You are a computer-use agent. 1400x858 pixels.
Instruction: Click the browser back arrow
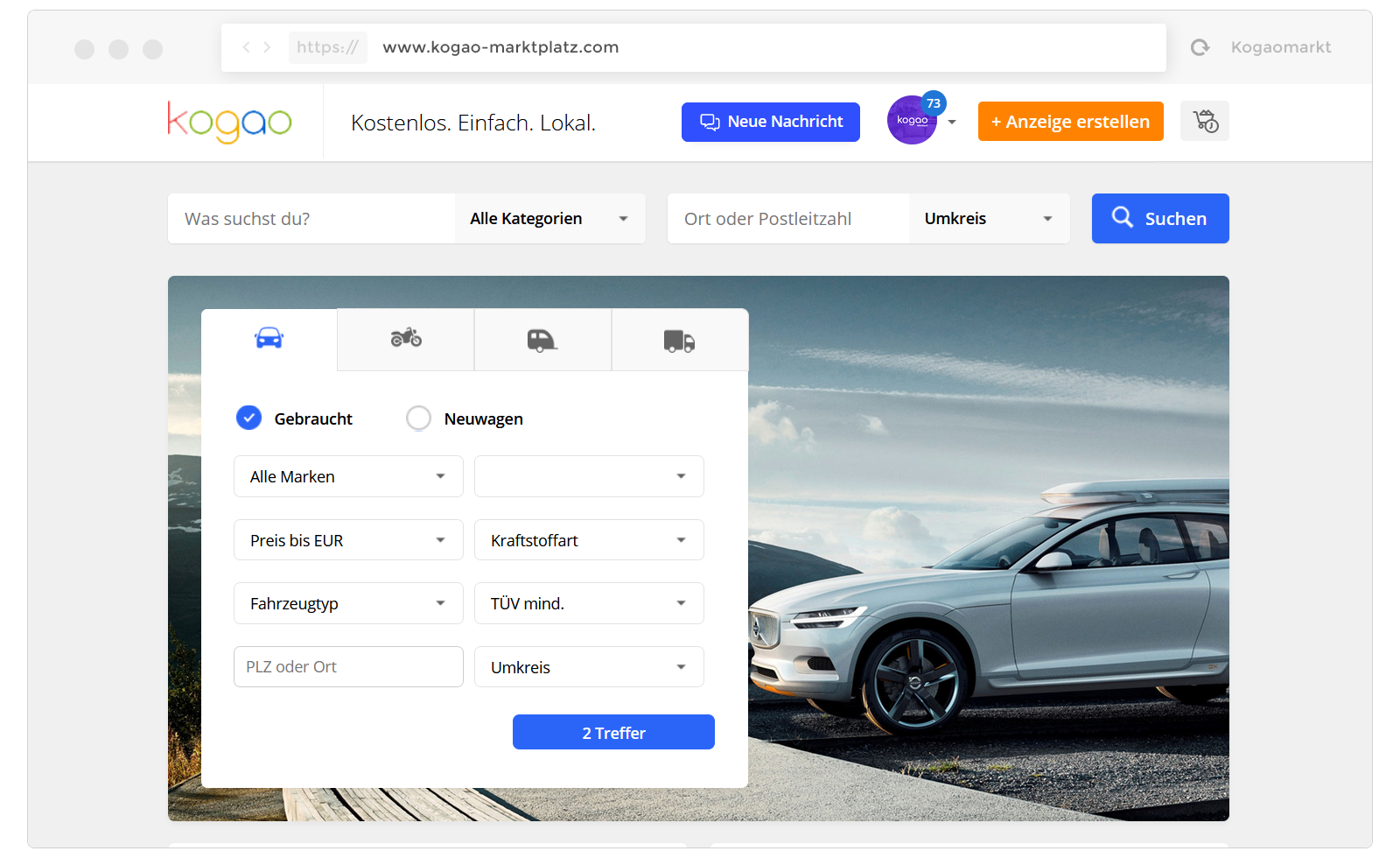pos(246,47)
